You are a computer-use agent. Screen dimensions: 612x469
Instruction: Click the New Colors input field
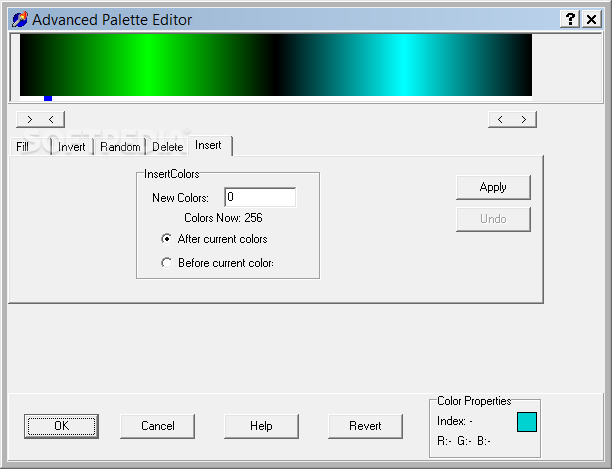pyautogui.click(x=260, y=197)
